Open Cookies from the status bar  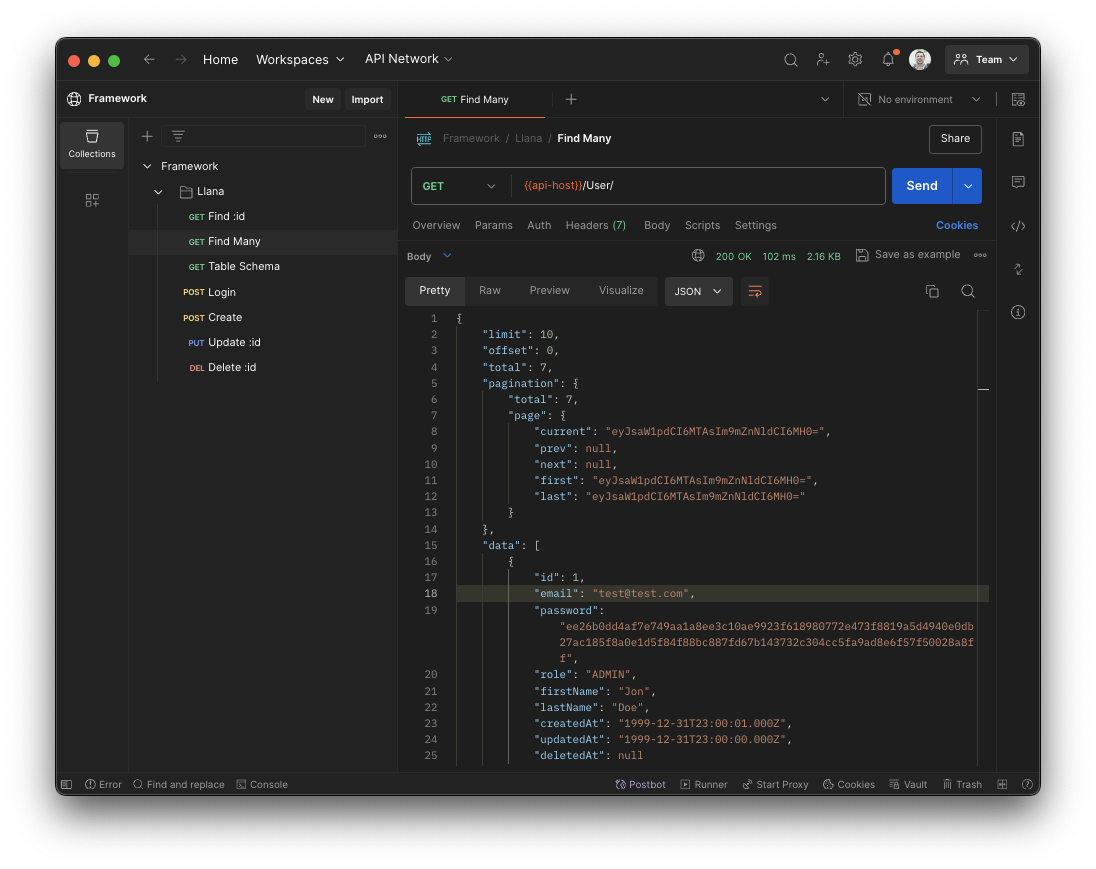849,784
